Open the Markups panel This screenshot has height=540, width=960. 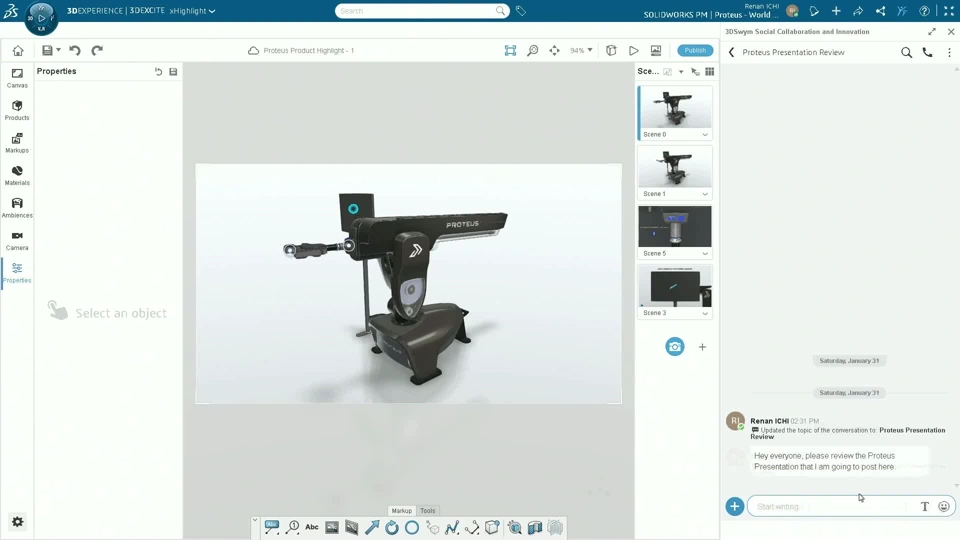pos(17,143)
